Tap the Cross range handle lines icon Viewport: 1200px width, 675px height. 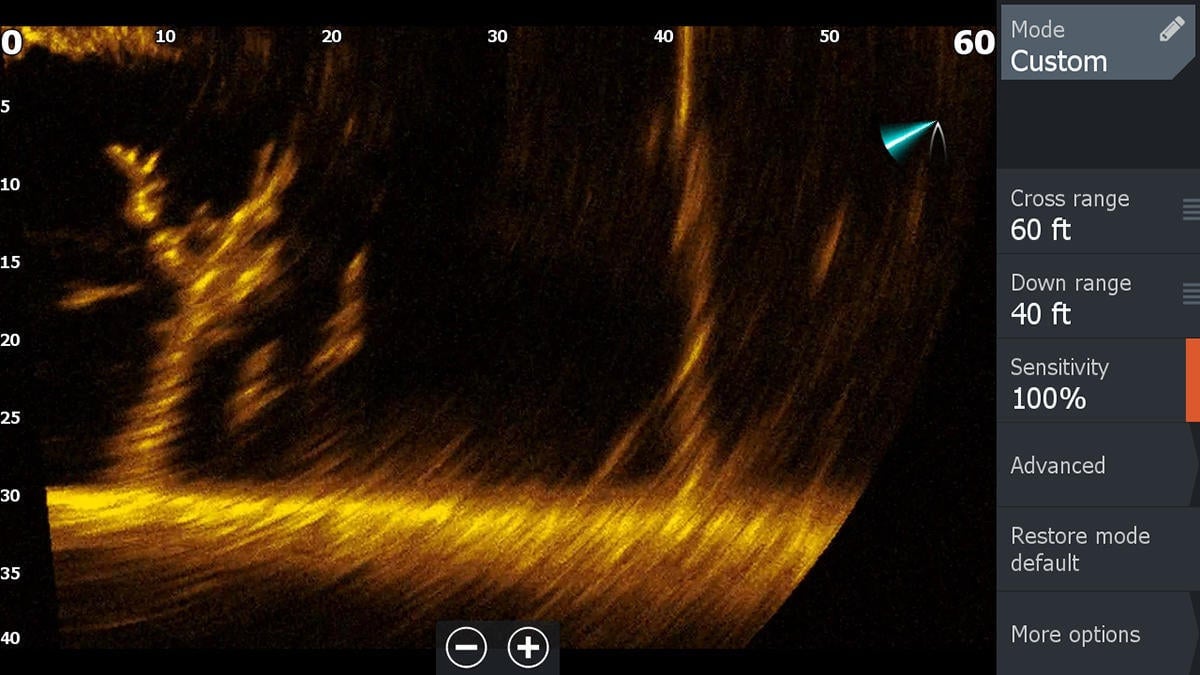tap(1190, 210)
